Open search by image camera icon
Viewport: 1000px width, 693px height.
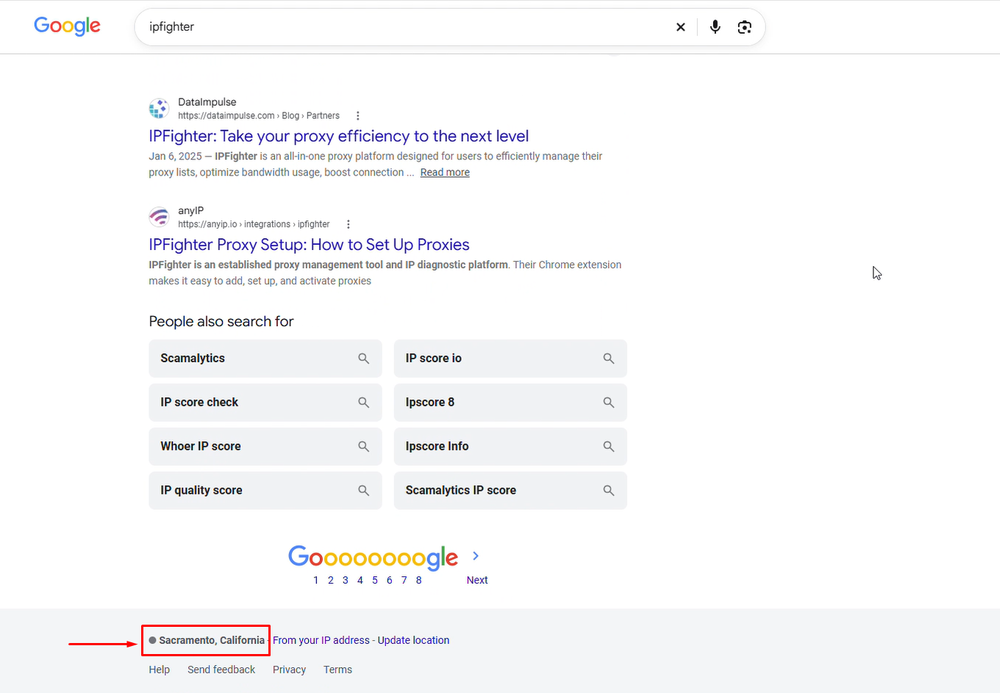[744, 27]
